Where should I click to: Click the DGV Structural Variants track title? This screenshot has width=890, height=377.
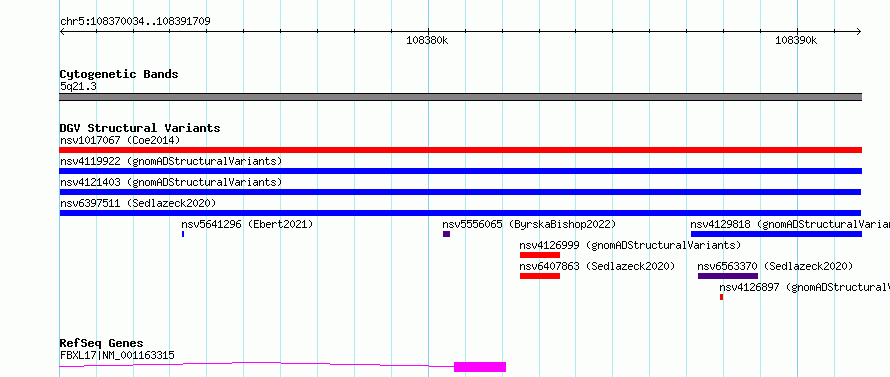pyautogui.click(x=140, y=128)
